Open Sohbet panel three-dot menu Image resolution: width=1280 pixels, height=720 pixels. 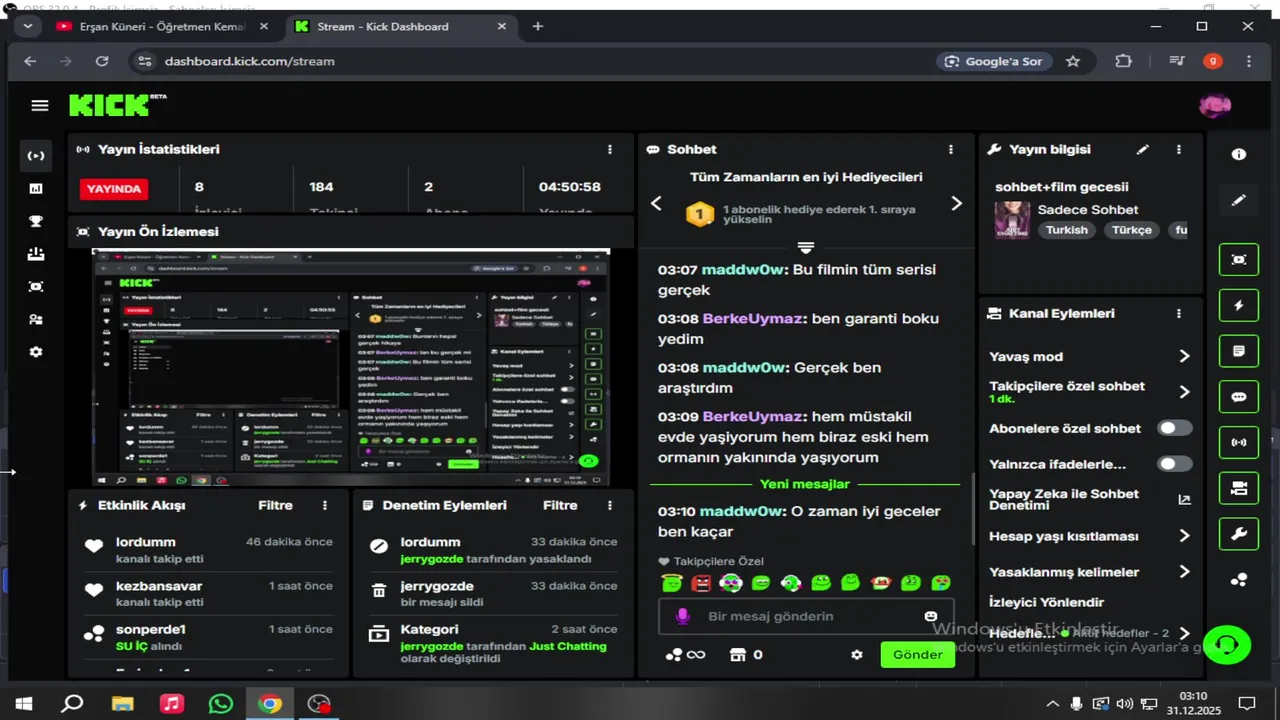pyautogui.click(x=951, y=149)
